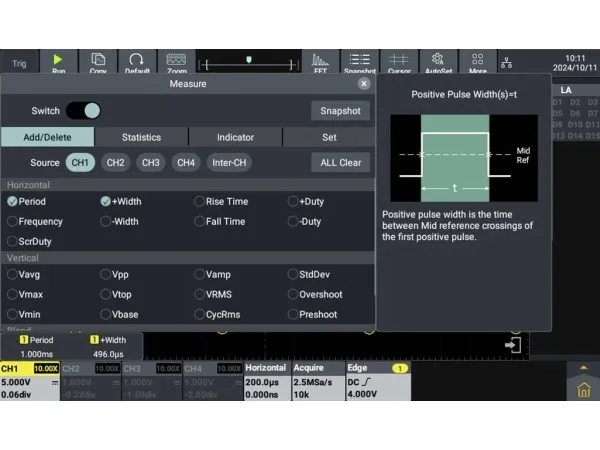This screenshot has width=600, height=450.
Task: Tap the Default reset icon
Action: [137, 63]
